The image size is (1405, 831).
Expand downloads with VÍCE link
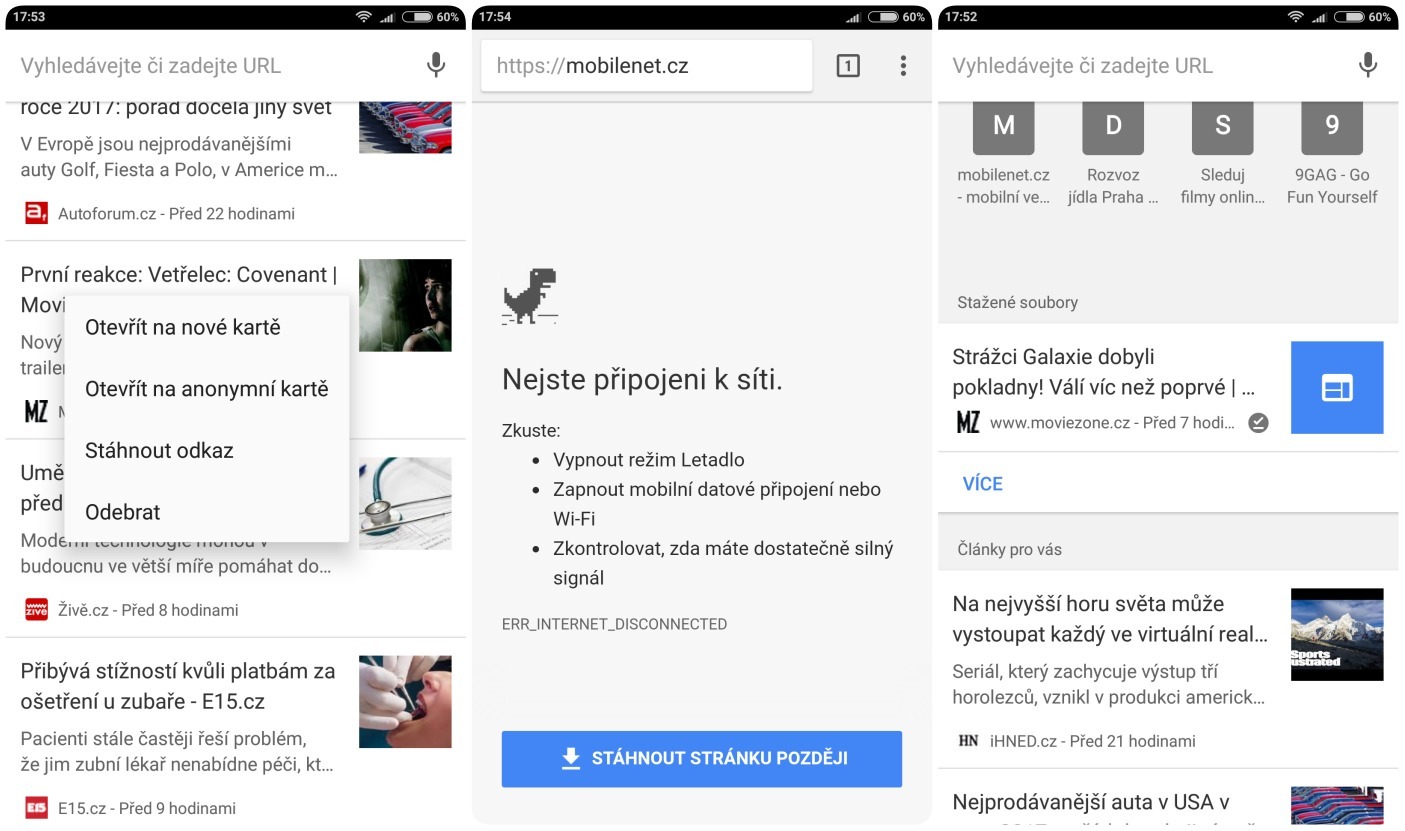tap(982, 484)
